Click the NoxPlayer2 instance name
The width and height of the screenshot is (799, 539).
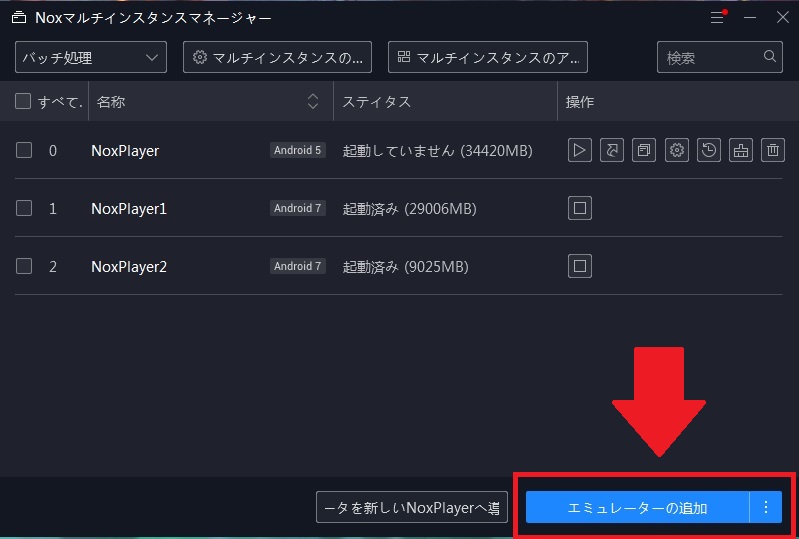click(129, 266)
